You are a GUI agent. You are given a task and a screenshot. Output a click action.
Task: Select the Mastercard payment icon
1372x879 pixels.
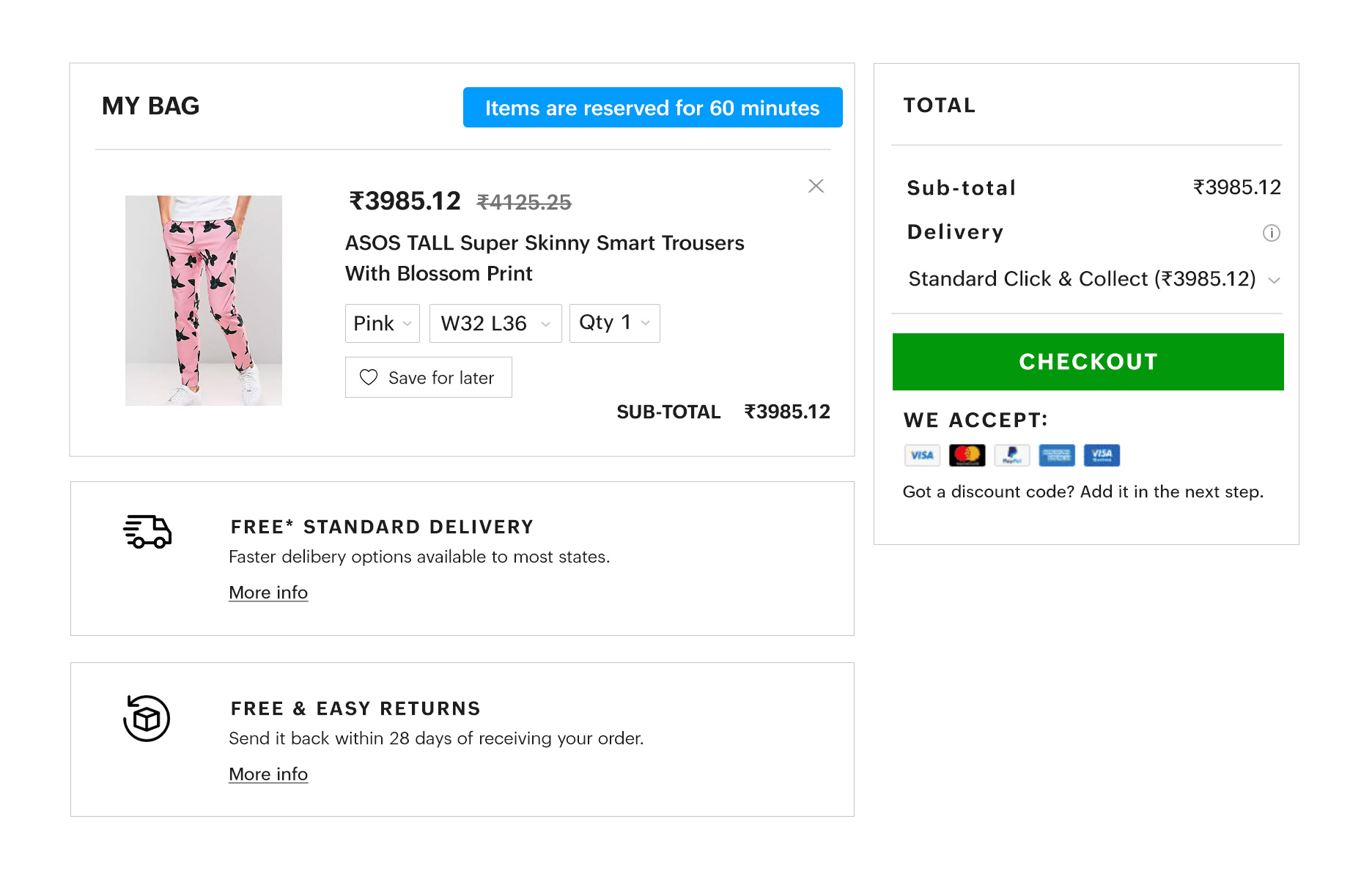pos(967,455)
